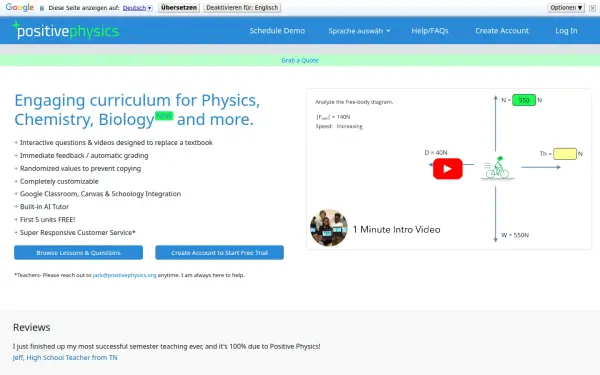Click the 1 Minute Intro Video label
Viewport: 600px width, 375px height.
[x=396, y=230]
